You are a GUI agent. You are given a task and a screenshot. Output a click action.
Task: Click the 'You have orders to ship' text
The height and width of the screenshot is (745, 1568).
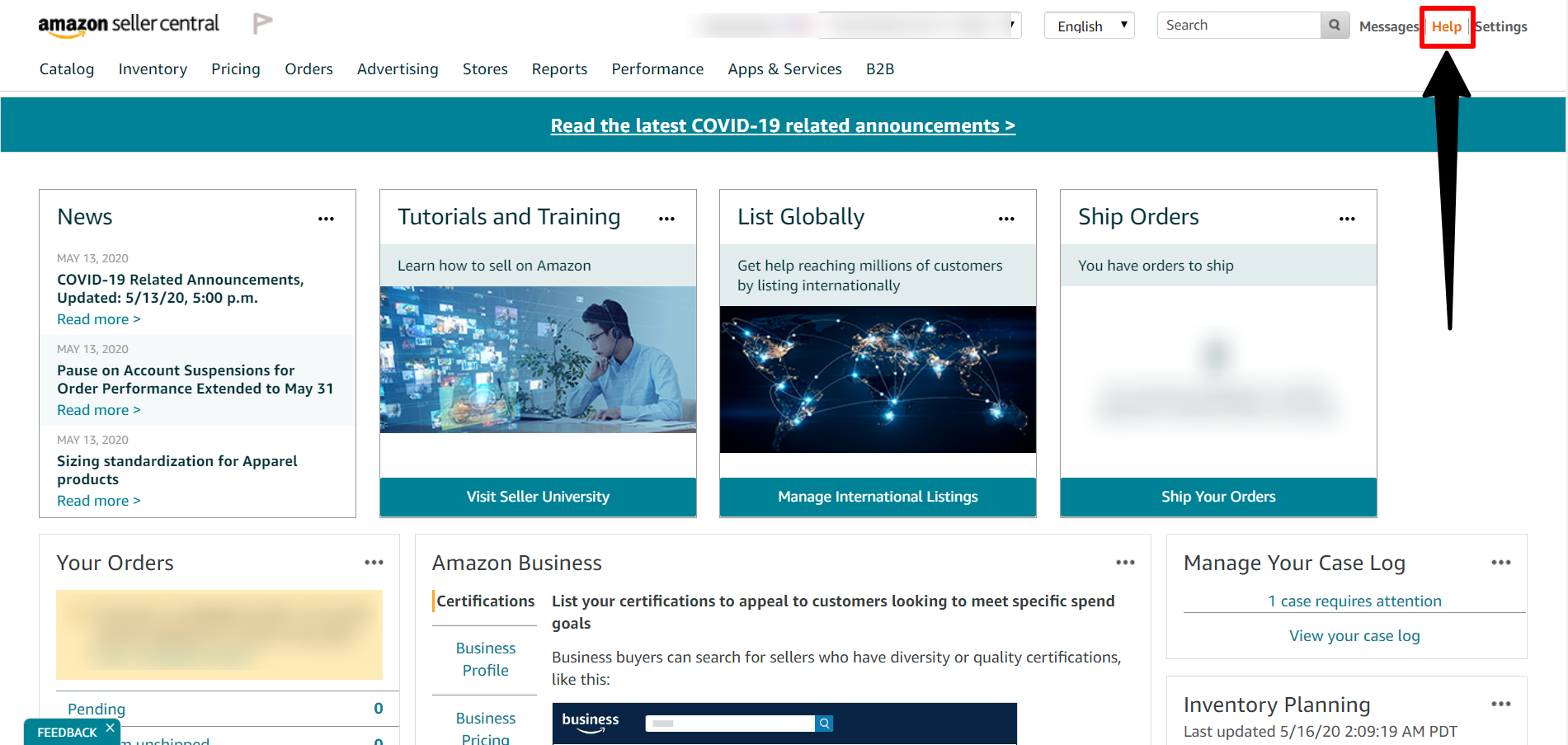coord(1156,266)
